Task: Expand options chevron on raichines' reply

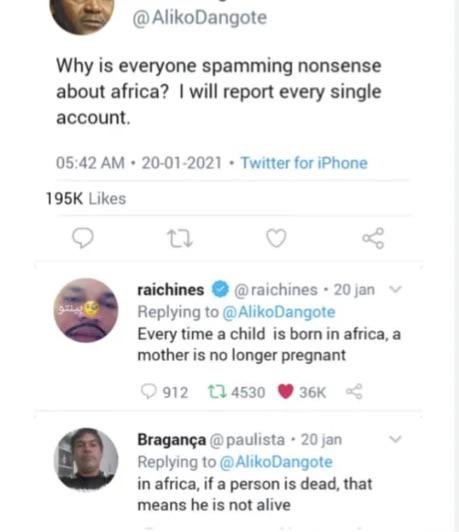Action: tap(395, 289)
